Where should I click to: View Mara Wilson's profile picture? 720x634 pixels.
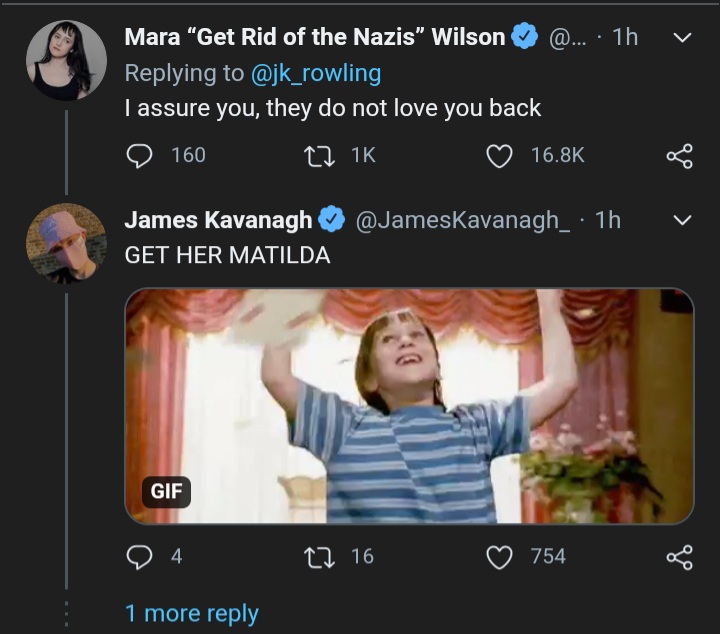tap(67, 60)
